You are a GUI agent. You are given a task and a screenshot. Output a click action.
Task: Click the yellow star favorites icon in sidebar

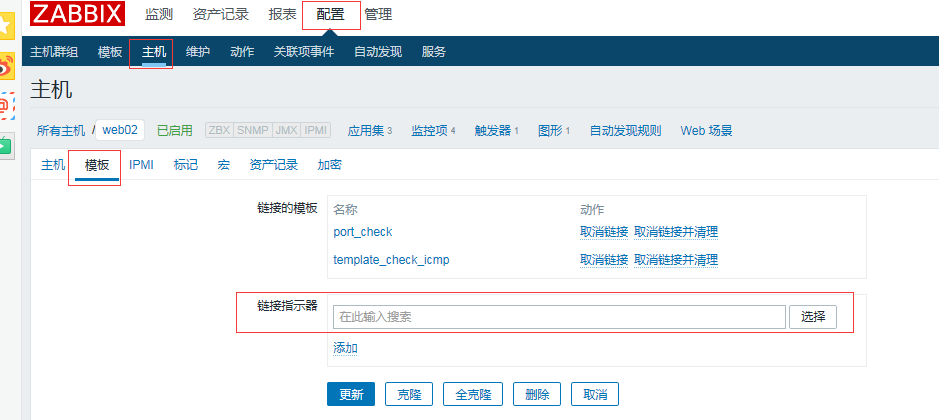tap(6, 25)
